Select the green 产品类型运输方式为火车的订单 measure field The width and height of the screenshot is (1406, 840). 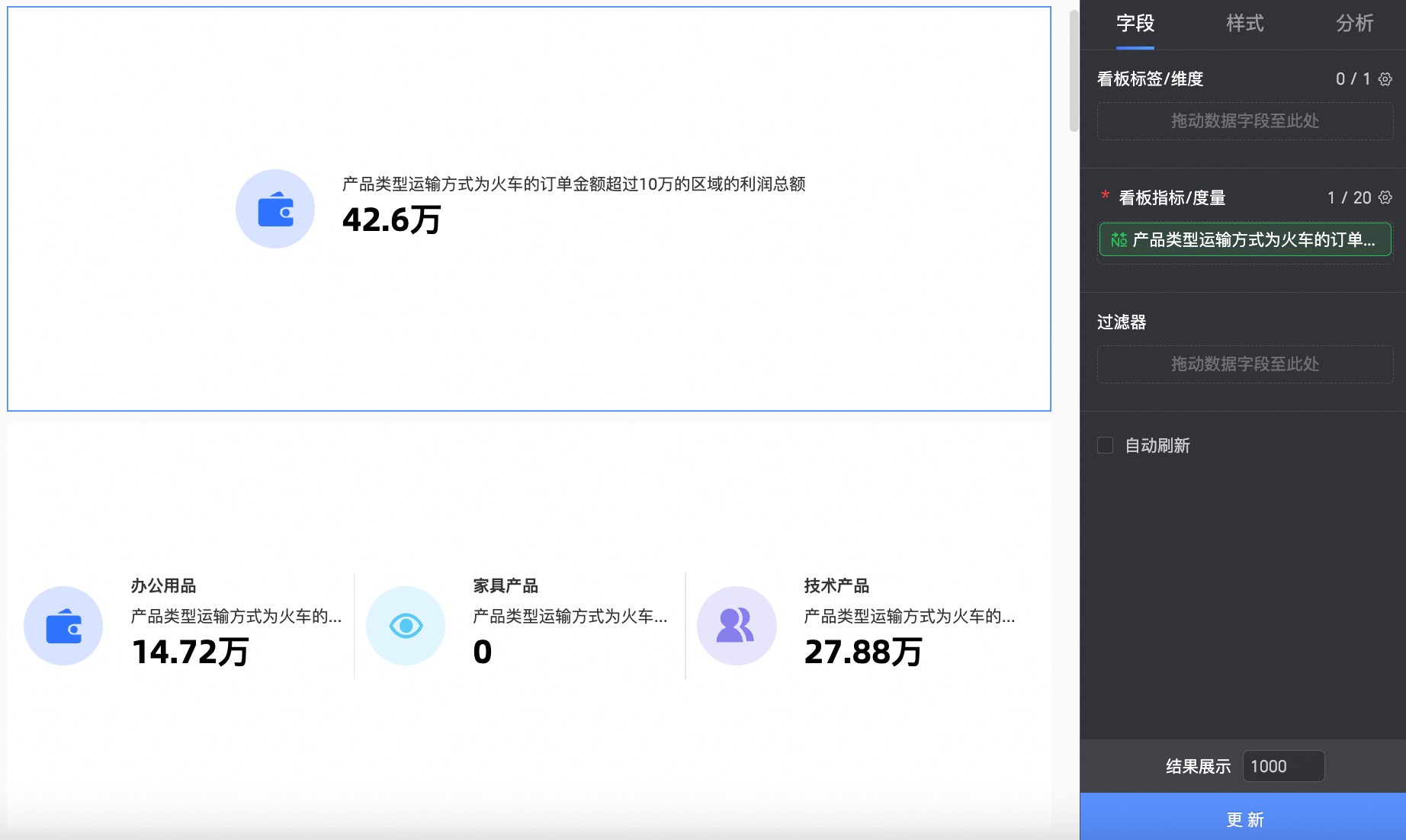(1245, 240)
